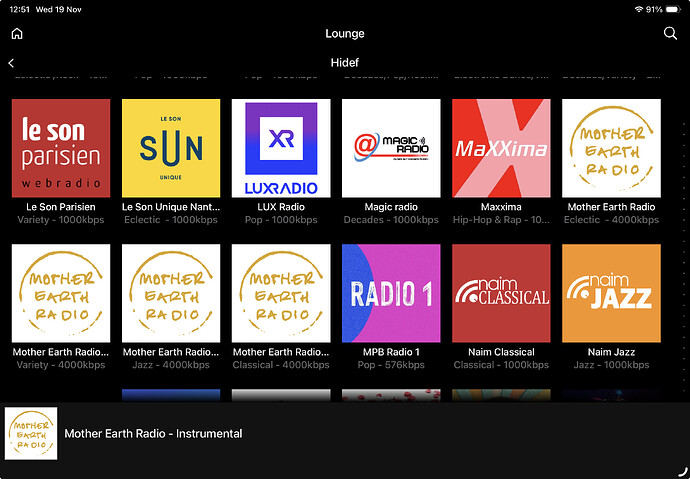
Task: Play the Le Son Unique Nantes station
Action: coord(170,148)
